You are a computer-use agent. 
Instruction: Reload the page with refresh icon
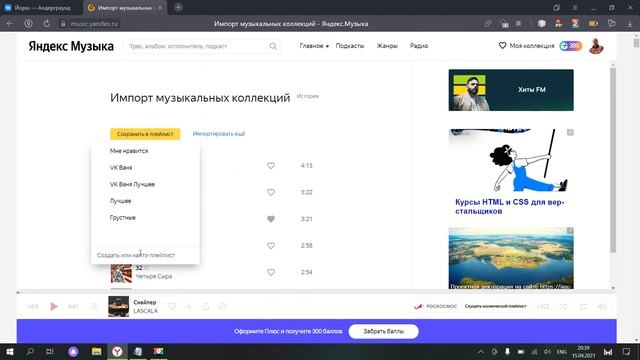(47, 24)
